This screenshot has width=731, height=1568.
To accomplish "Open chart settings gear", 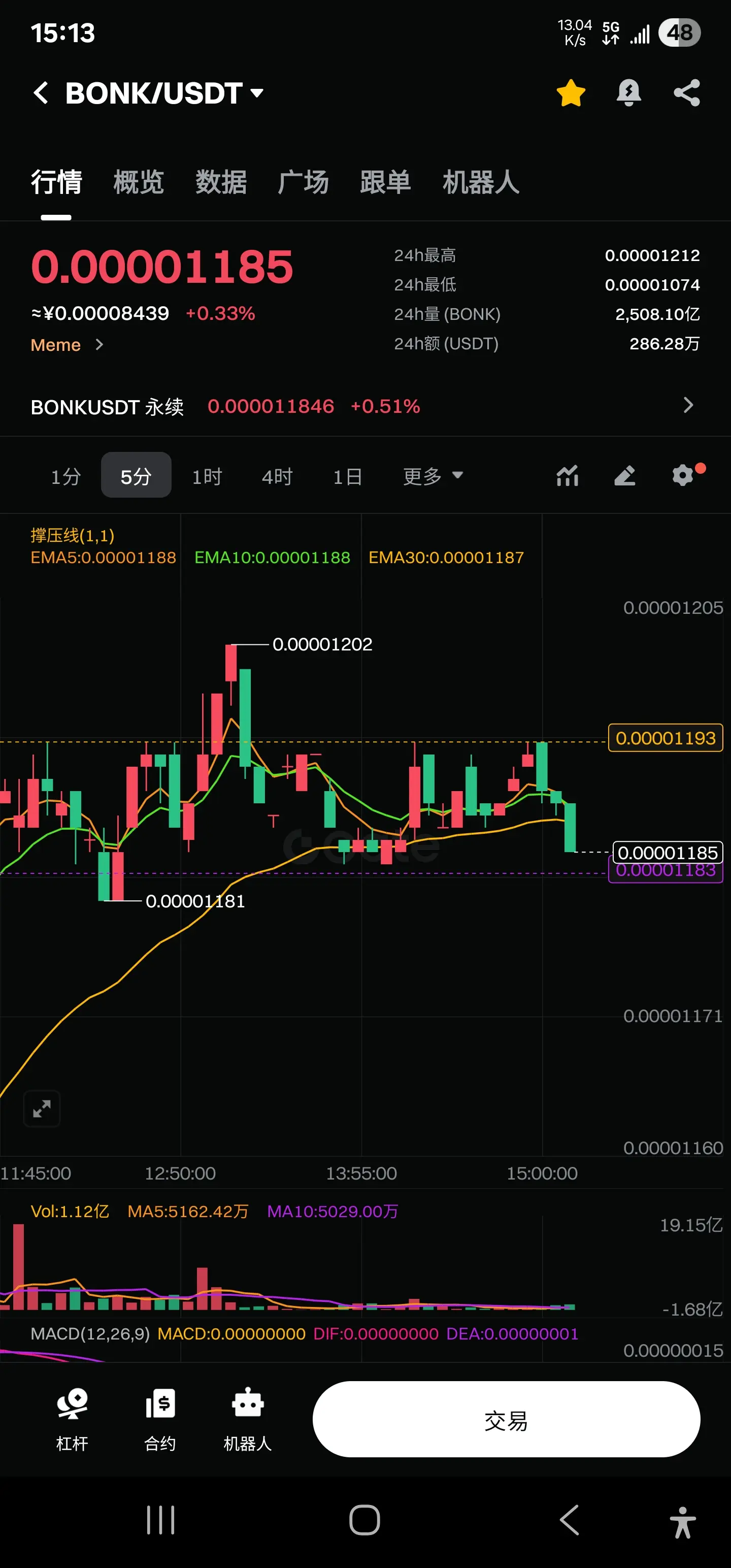I will [683, 475].
